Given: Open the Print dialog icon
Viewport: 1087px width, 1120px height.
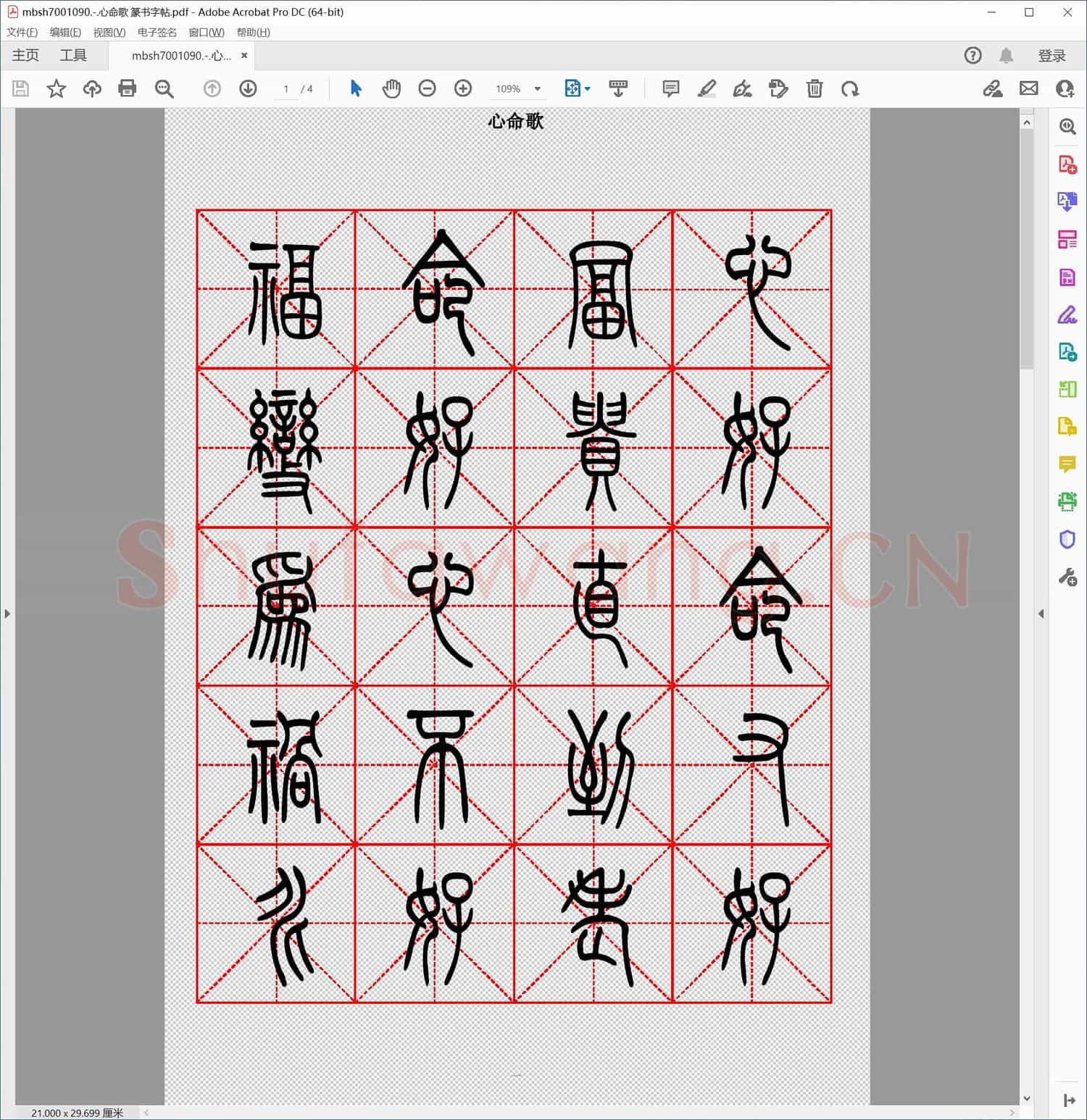Looking at the screenshot, I should pos(128,88).
